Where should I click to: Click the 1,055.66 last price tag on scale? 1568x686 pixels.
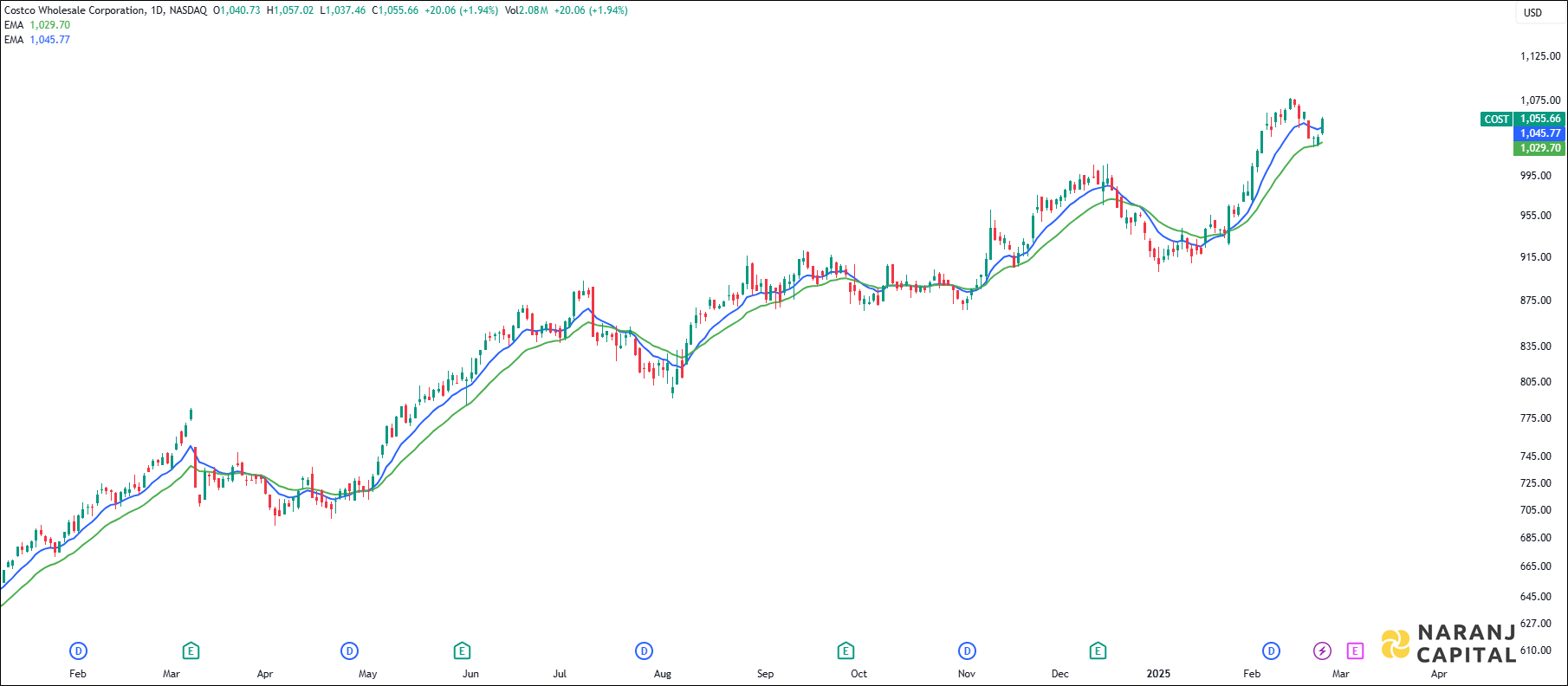1539,119
